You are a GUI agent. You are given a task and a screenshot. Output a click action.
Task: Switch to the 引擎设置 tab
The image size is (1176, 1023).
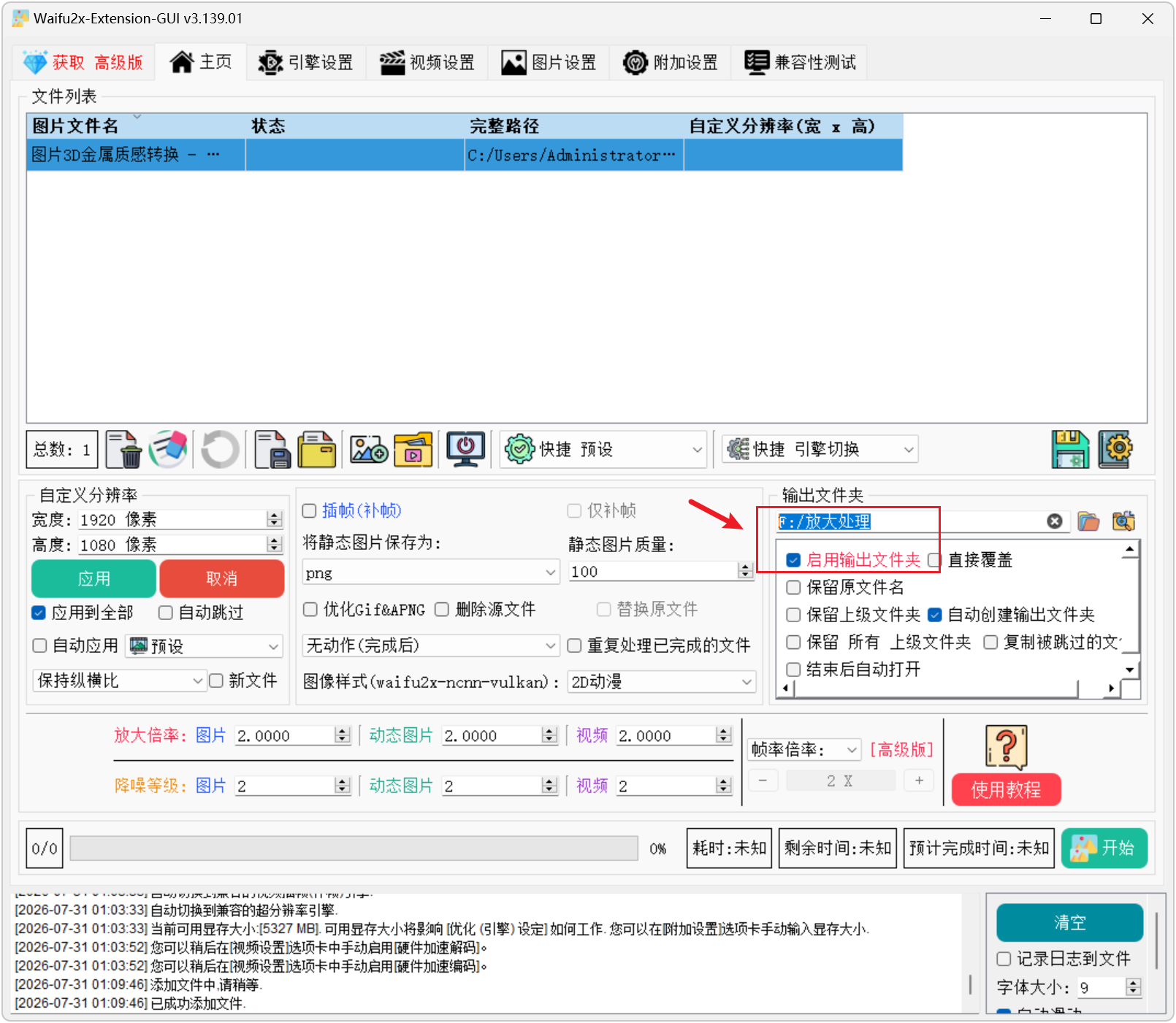pyautogui.click(x=306, y=62)
